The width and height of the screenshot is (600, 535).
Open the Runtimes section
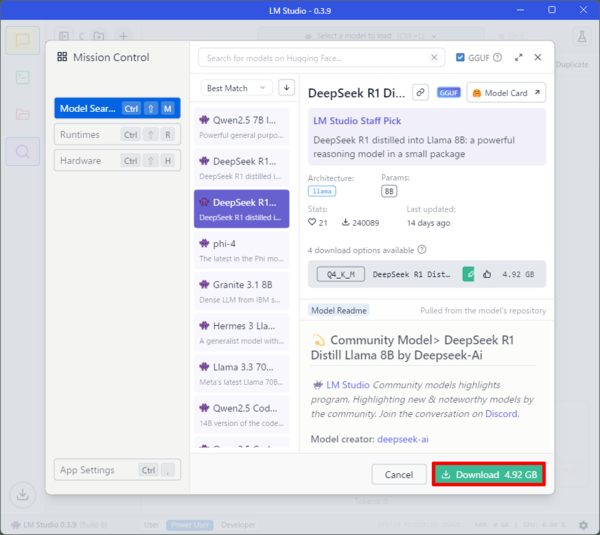(x=117, y=134)
